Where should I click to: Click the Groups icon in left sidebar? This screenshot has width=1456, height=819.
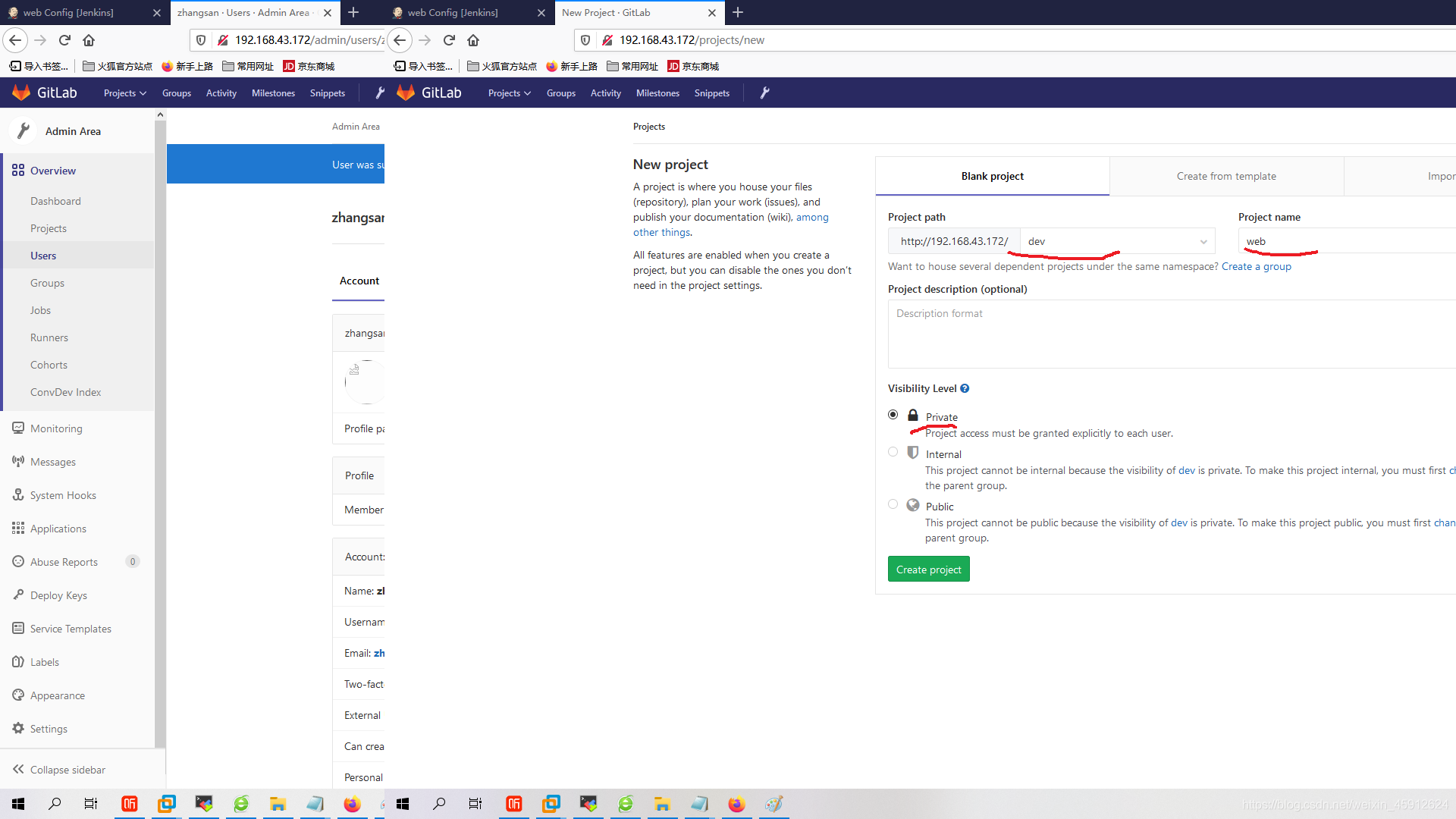coord(47,282)
